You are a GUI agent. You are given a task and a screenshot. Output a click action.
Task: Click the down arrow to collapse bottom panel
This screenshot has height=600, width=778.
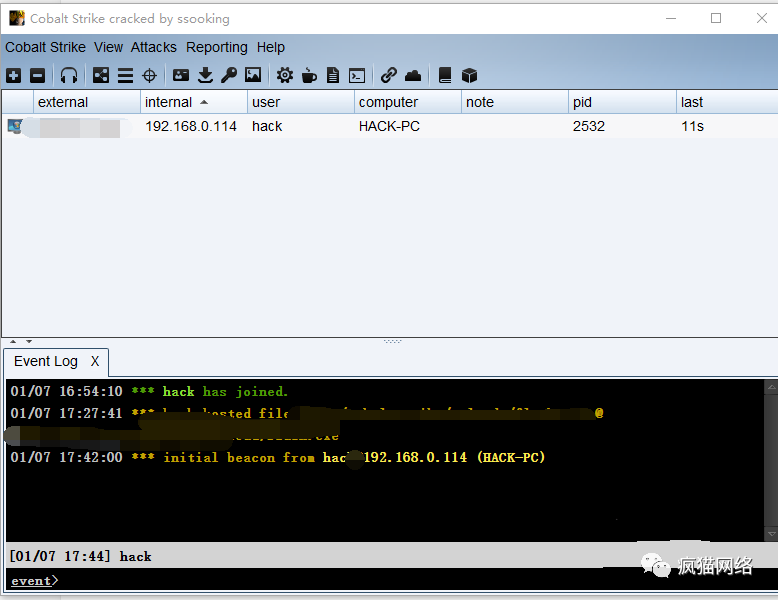coord(29,341)
